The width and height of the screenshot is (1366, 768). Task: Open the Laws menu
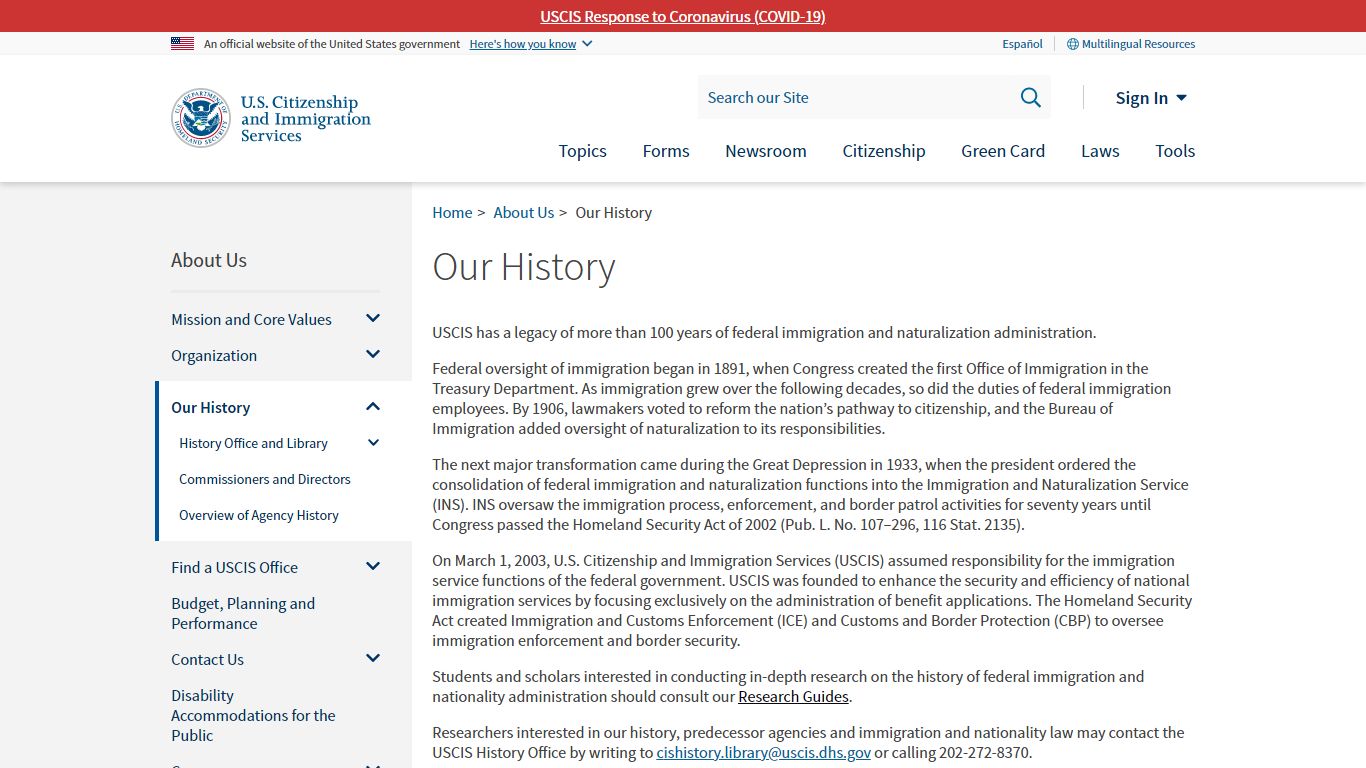(1100, 151)
